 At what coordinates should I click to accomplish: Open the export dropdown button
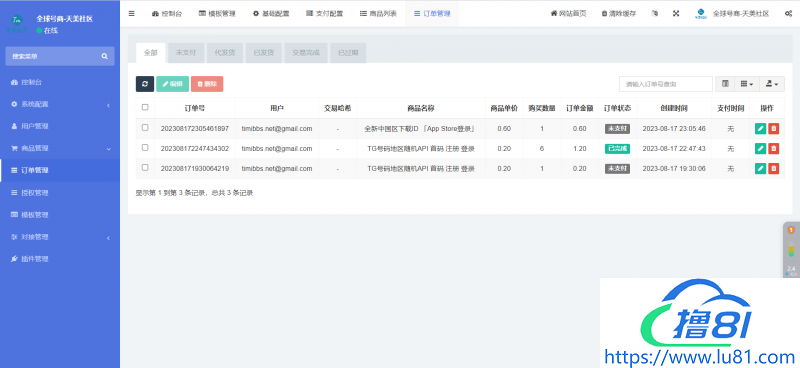click(772, 84)
